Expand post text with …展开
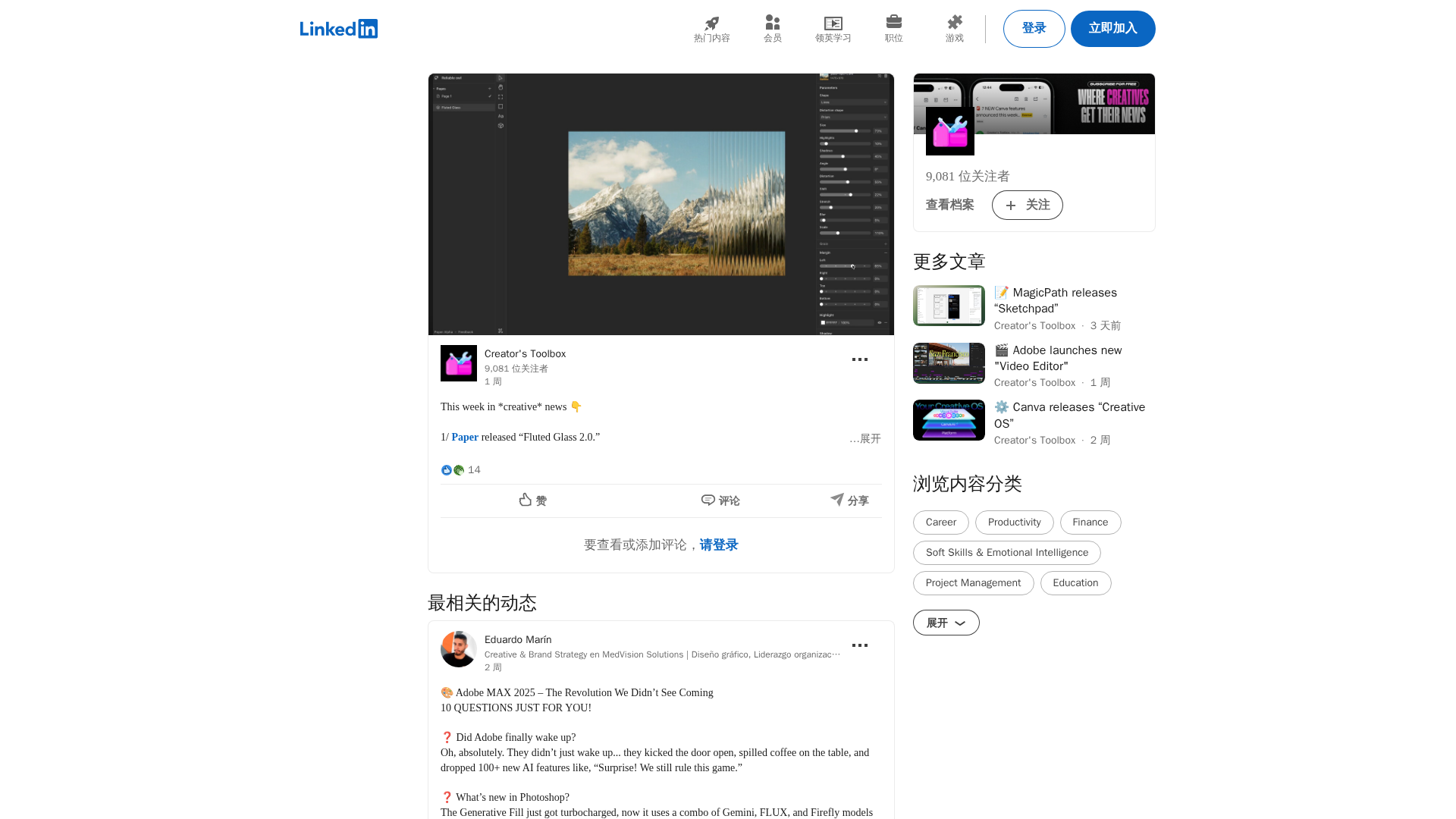Viewport: 1456px width, 819px height. [x=865, y=439]
